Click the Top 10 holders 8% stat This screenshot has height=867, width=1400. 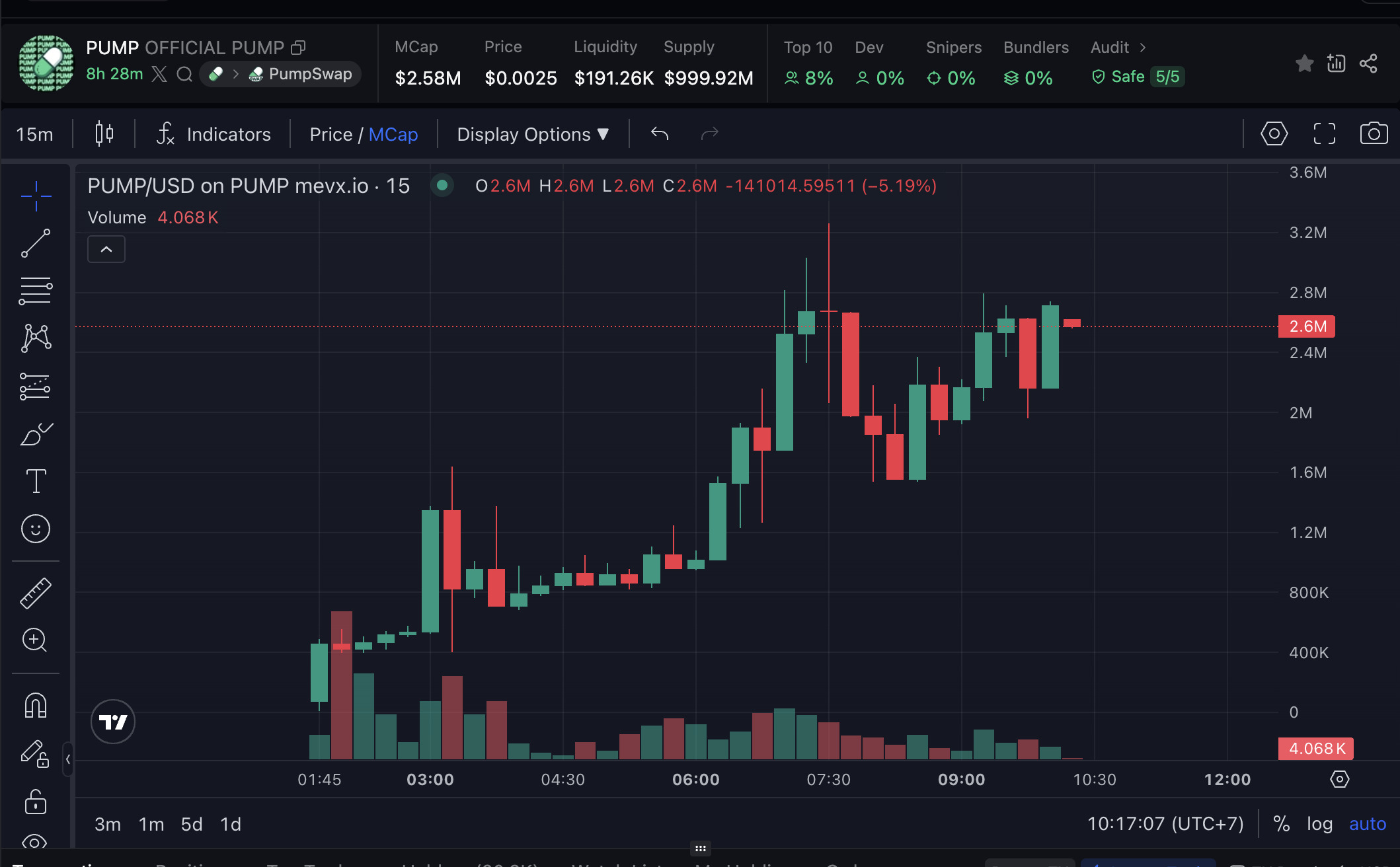click(x=808, y=63)
